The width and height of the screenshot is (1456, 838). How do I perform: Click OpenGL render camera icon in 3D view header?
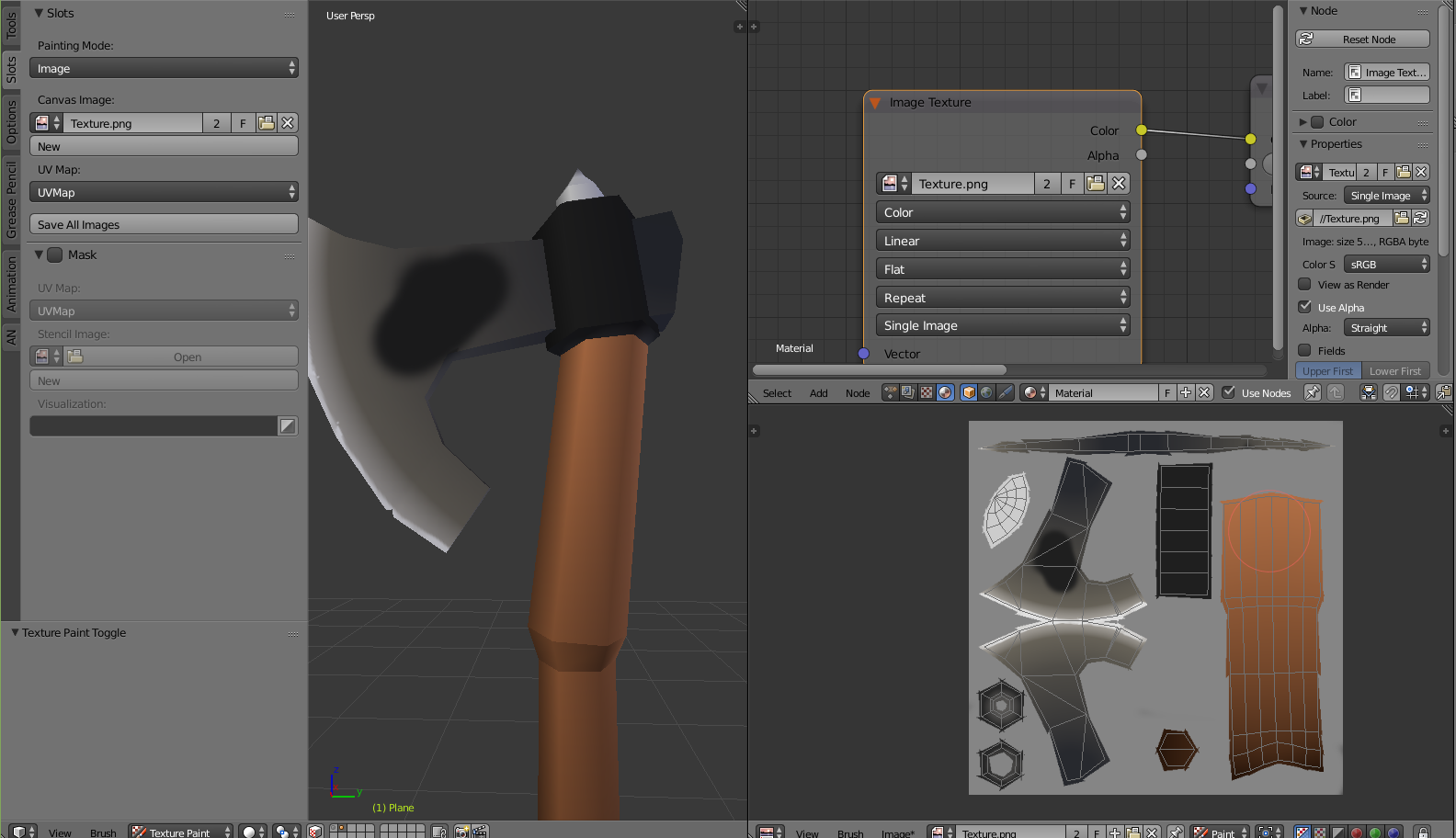(462, 832)
